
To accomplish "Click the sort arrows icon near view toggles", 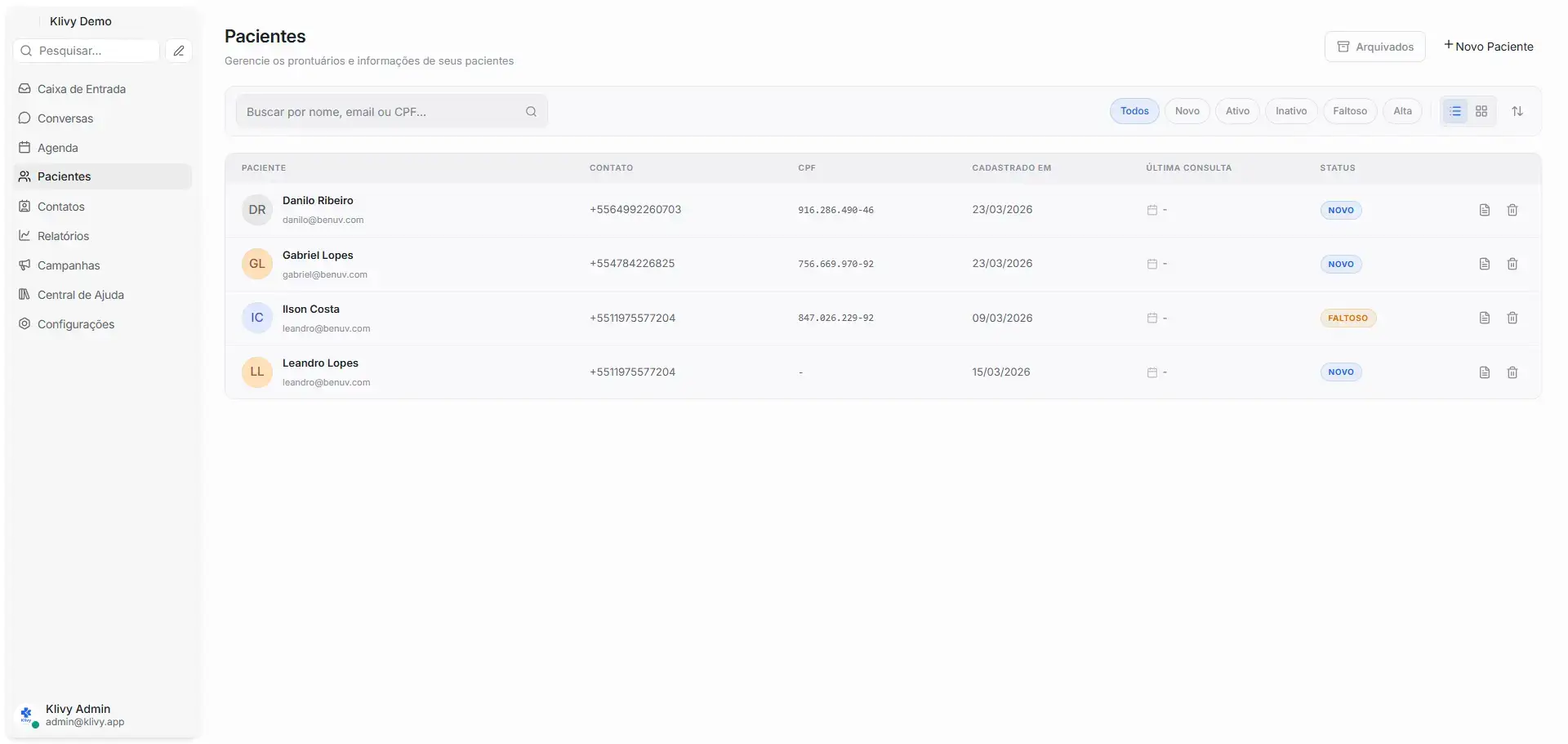I will (x=1517, y=110).
